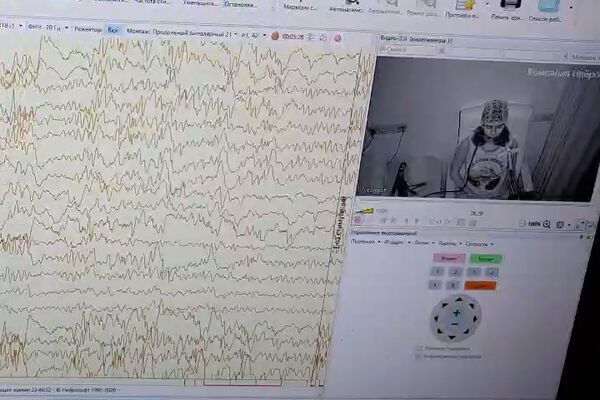Viewport: 600px width, 400px height.
Task: Click the search field in the video window
Action: tap(408, 50)
